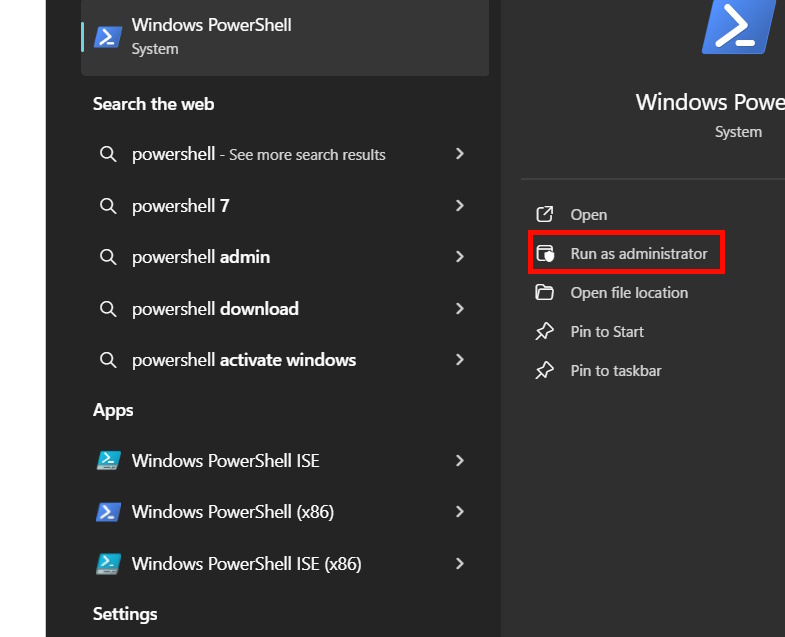Viewport: 785px width, 637px height.
Task: Click search icon beside 'powershell 7'
Action: click(x=108, y=205)
